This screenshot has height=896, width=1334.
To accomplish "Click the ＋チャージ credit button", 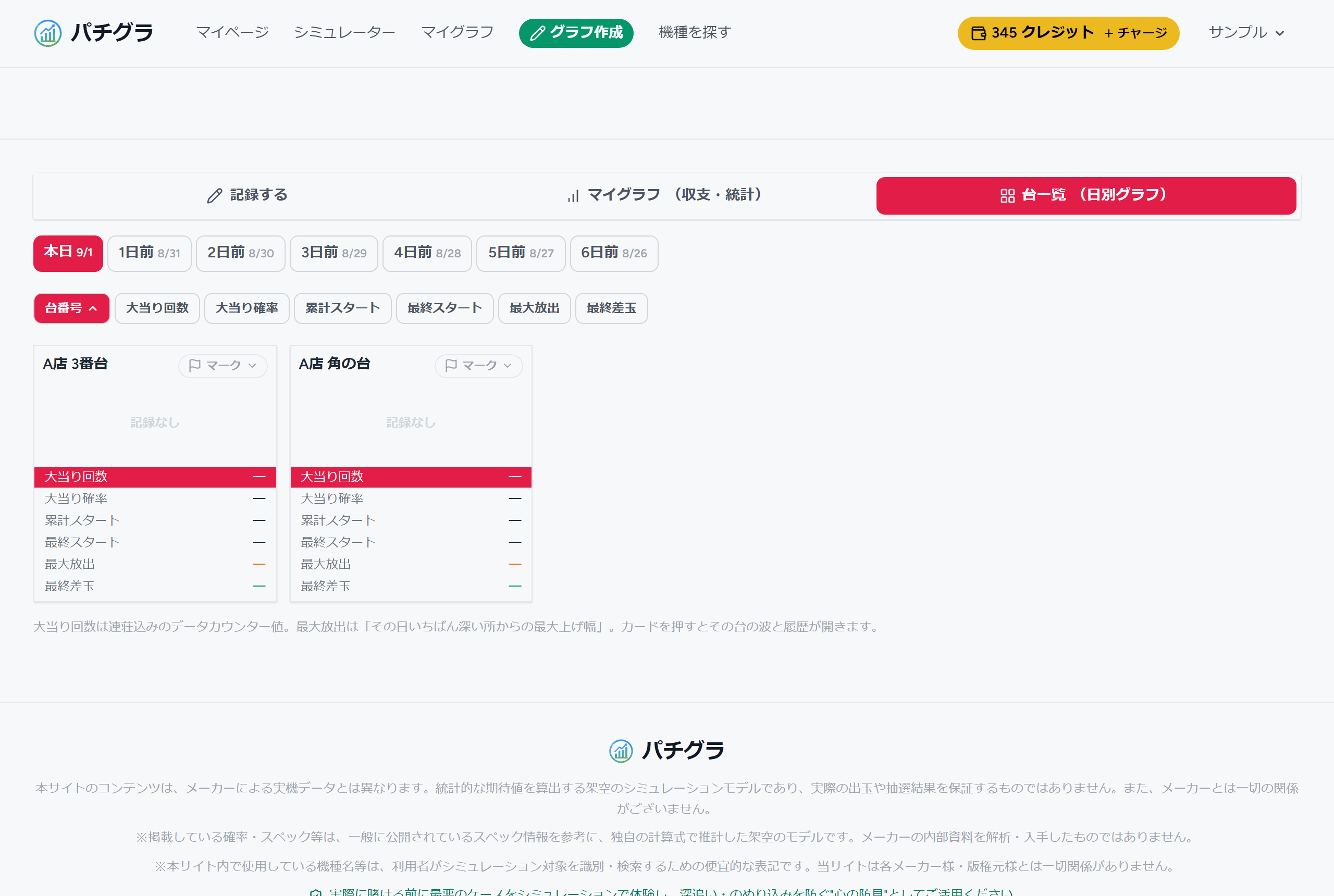I will click(1135, 33).
